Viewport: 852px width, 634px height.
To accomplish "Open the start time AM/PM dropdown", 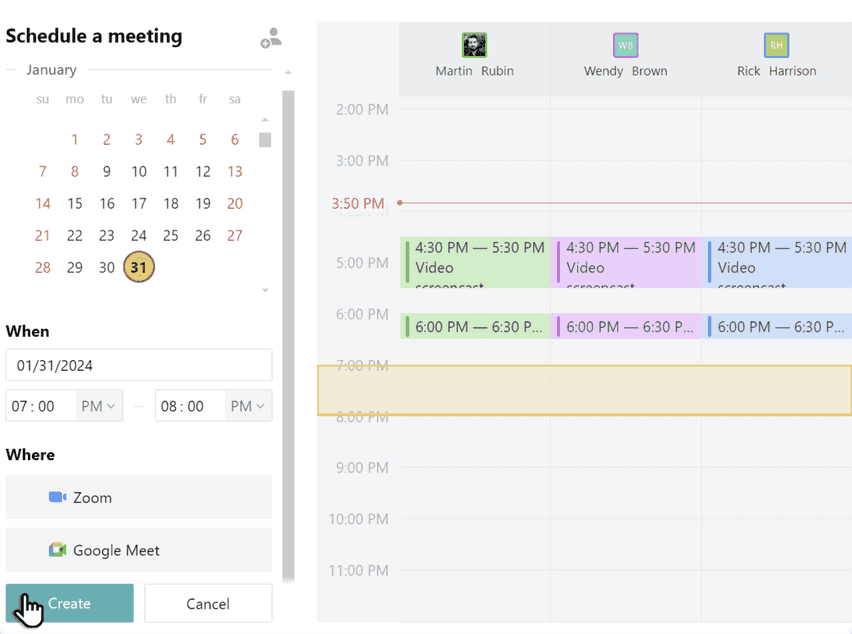I will 100,406.
